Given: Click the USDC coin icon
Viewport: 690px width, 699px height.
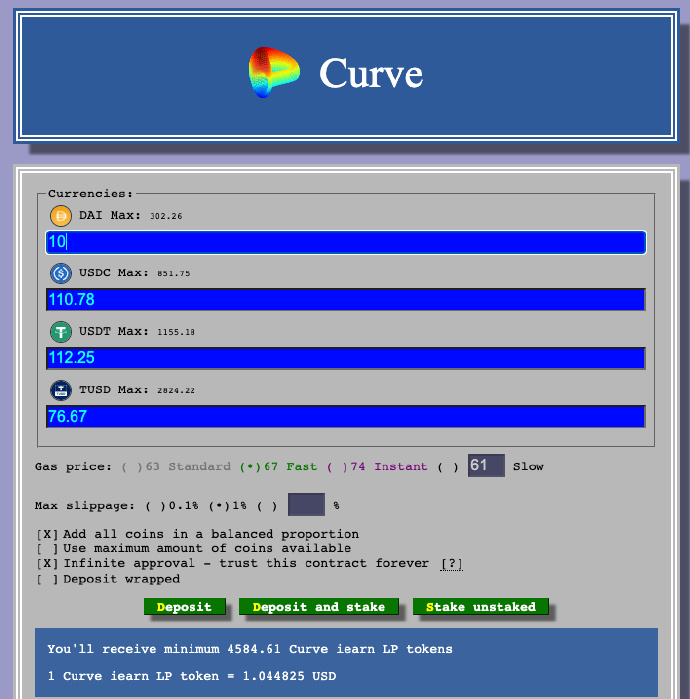Looking at the screenshot, I should click(61, 273).
